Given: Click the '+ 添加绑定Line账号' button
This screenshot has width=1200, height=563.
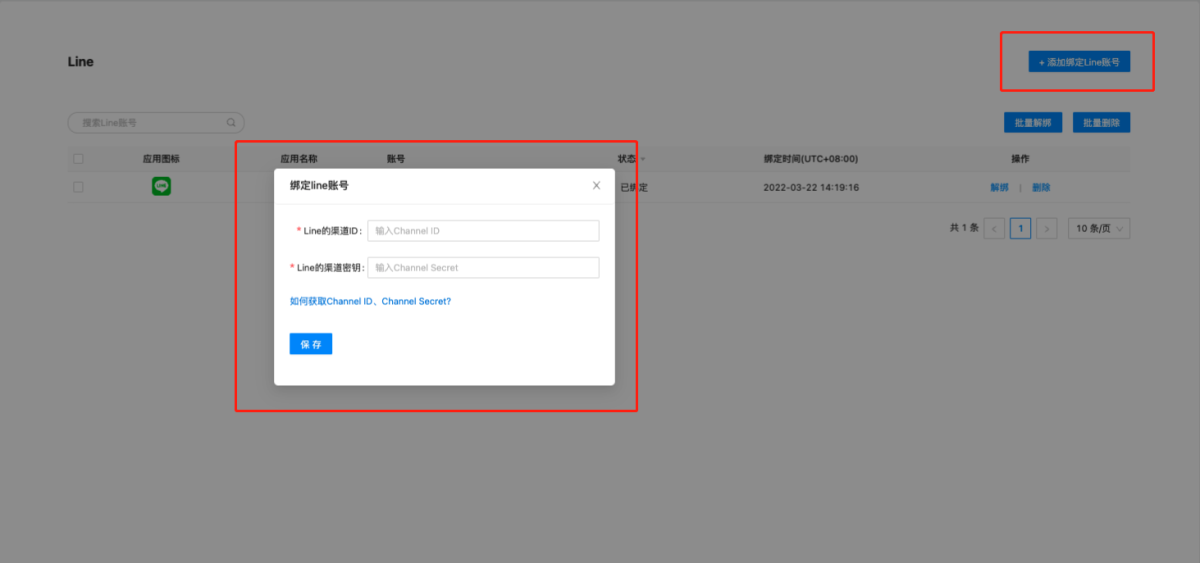Looking at the screenshot, I should point(1079,62).
